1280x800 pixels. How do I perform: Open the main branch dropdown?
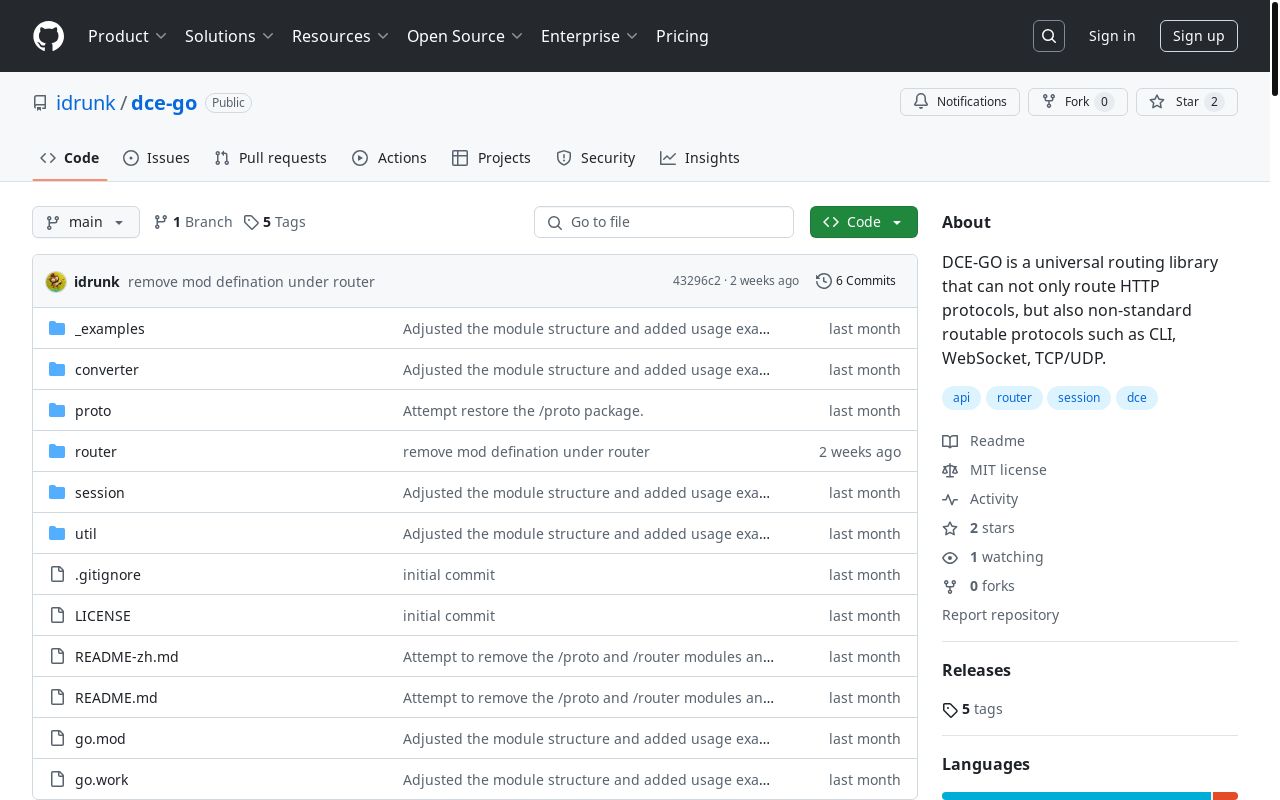point(86,222)
